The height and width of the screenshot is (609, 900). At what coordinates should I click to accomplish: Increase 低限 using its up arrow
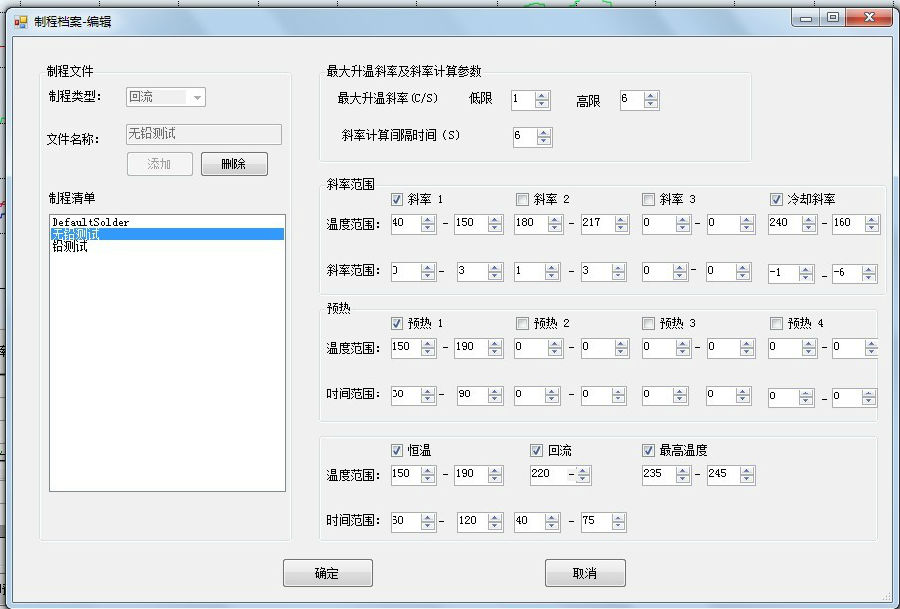542,96
